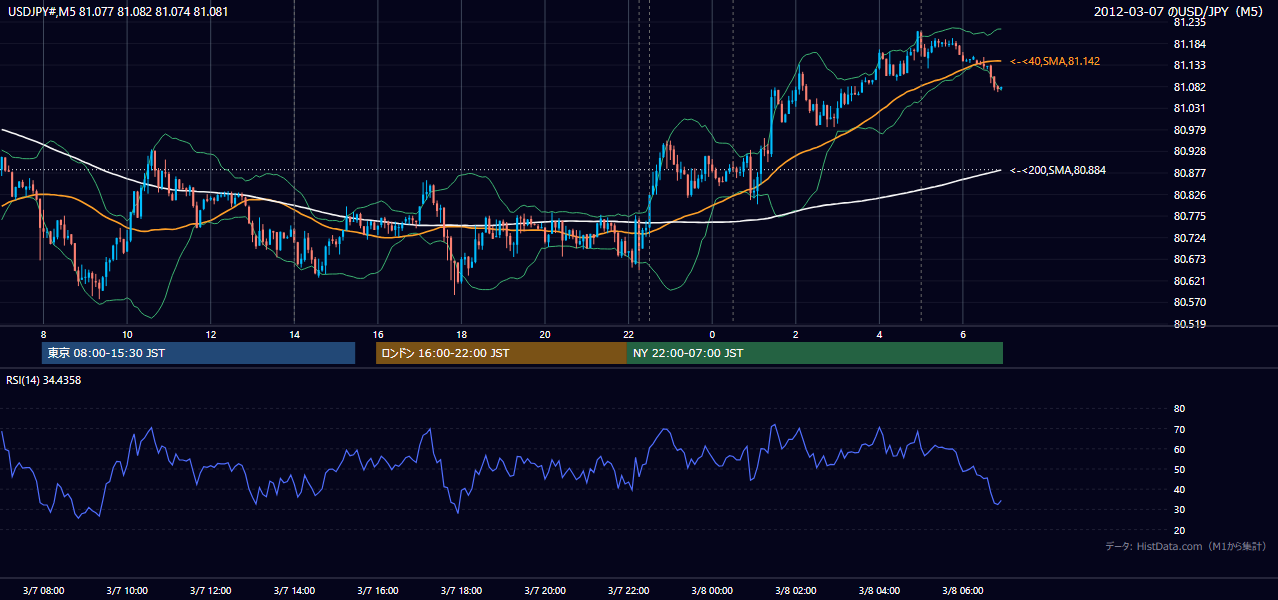Image resolution: width=1278 pixels, height=600 pixels.
Task: Click RSI scale value 20
Action: pos(1179,530)
